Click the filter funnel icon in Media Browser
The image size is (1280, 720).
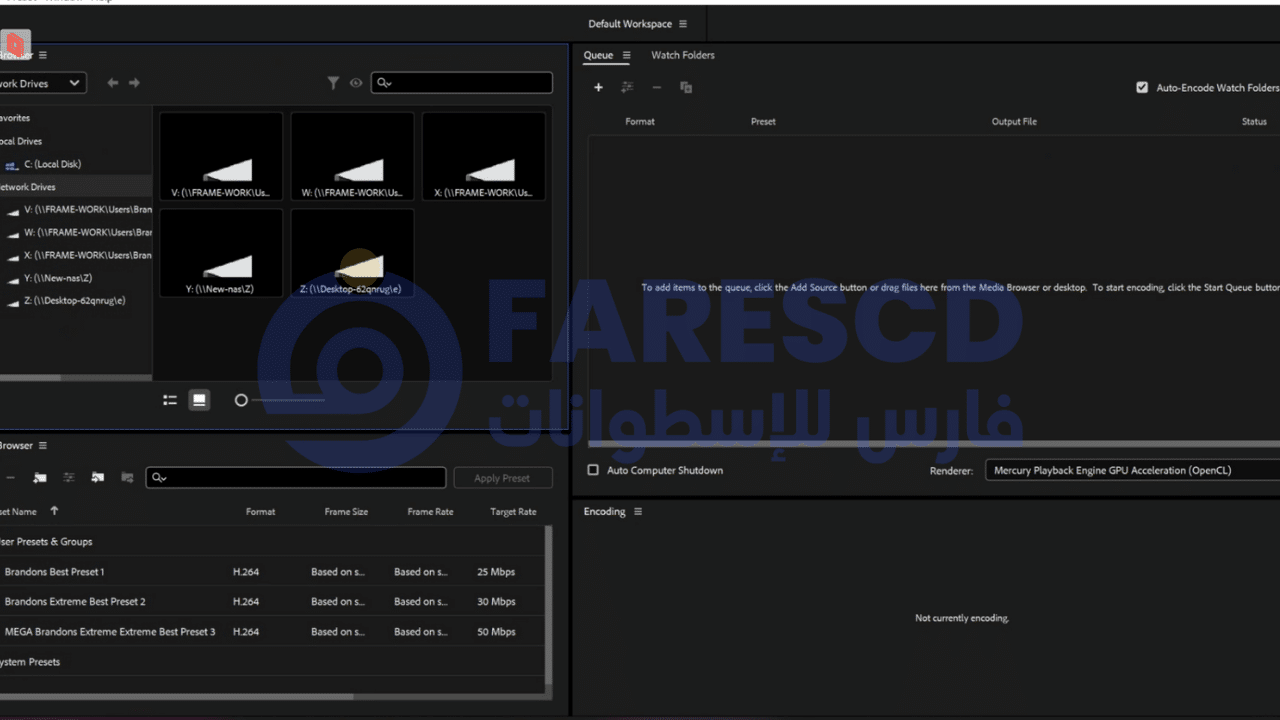334,83
